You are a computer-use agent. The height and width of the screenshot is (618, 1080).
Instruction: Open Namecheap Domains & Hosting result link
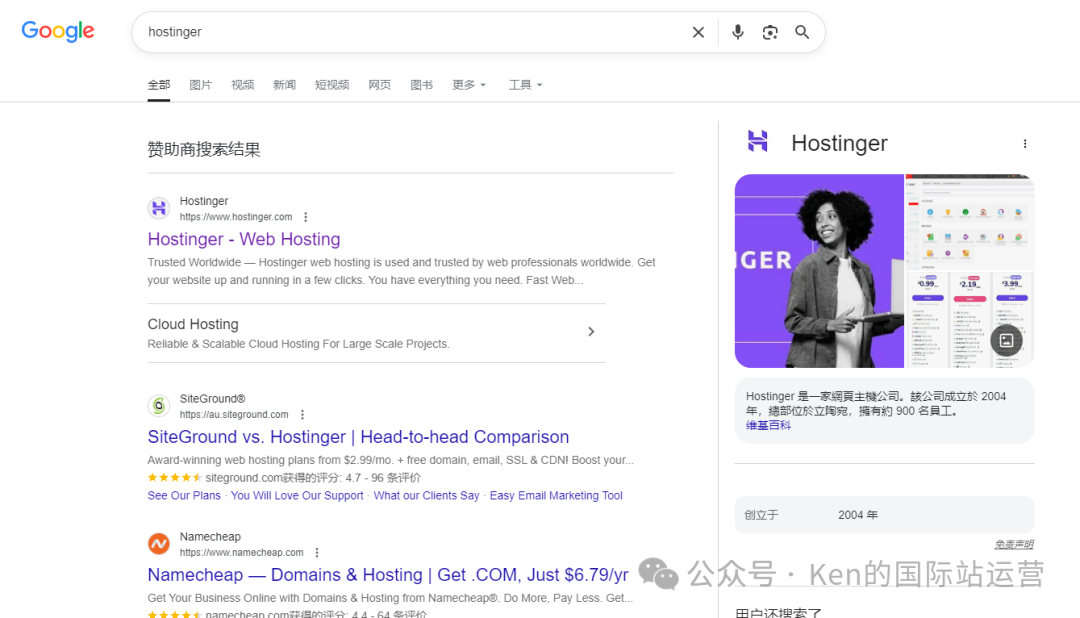click(x=388, y=575)
